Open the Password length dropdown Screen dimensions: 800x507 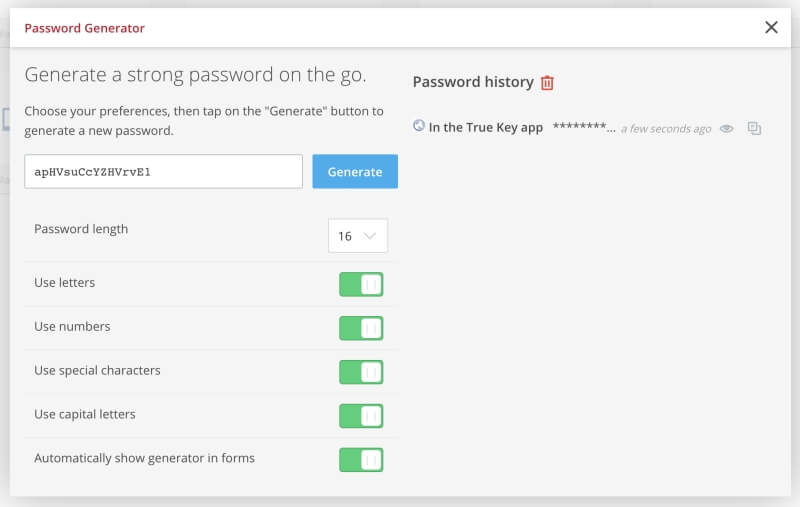[x=358, y=236]
